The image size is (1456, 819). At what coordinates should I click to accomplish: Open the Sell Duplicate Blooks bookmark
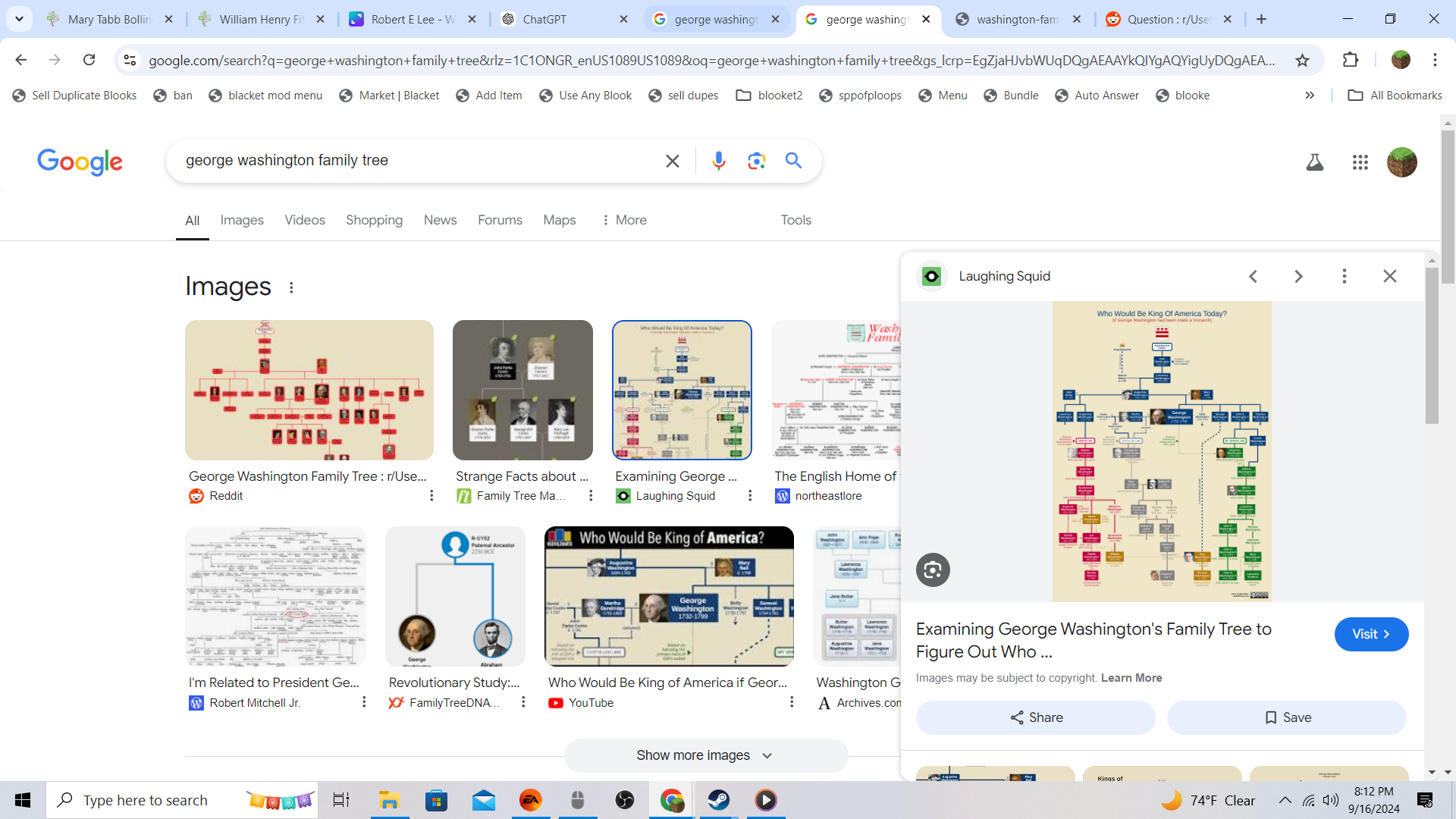74,96
